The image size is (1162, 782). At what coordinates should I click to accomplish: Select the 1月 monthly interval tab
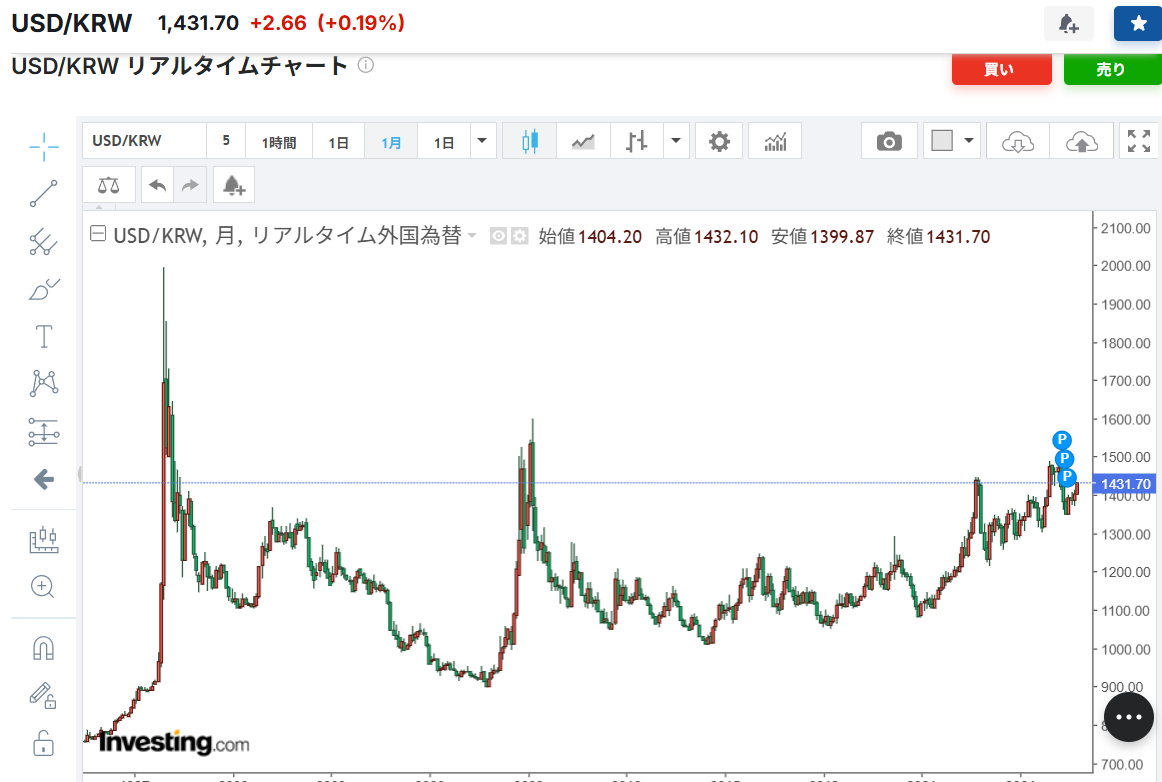(x=391, y=142)
